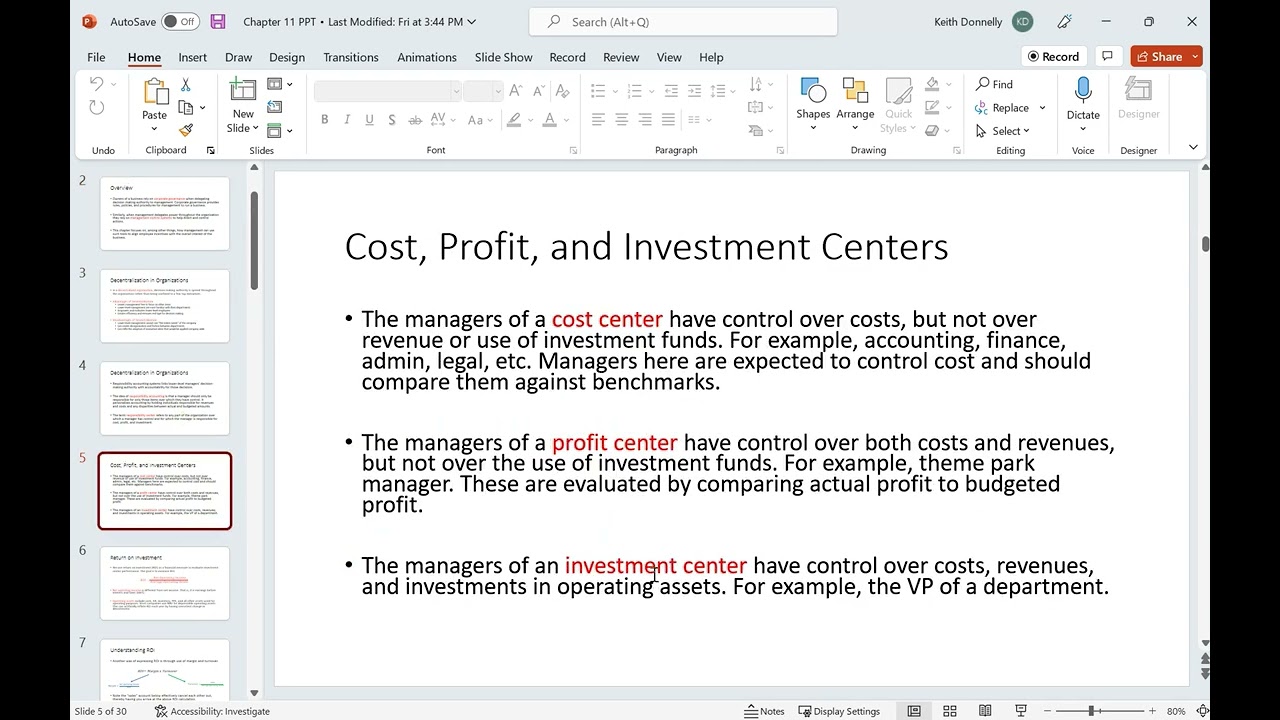Cut selection with scissors icon
Viewport: 1280px width, 720px height.
pyautogui.click(x=185, y=85)
